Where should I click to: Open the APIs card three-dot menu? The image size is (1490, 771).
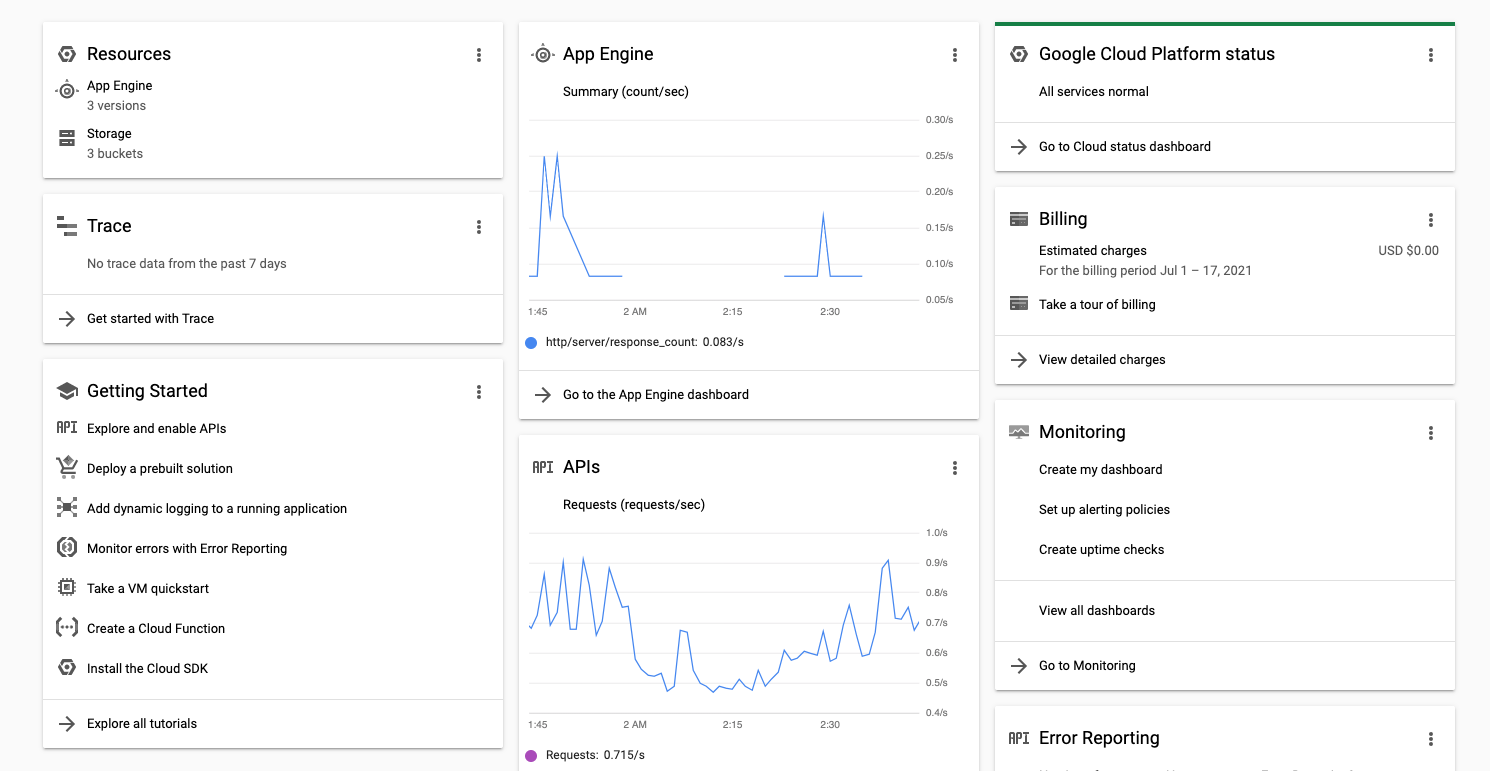pos(955,468)
